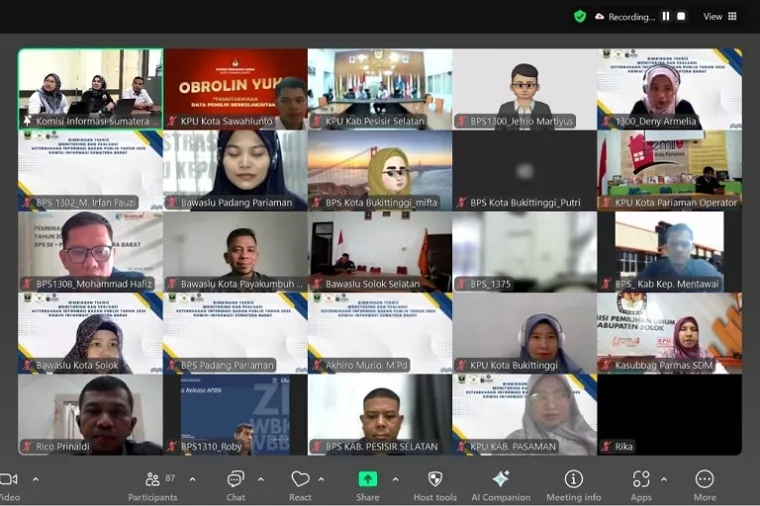
Task: Select Bawaslu Kota Payakumbuh video tile
Action: [x=236, y=252]
